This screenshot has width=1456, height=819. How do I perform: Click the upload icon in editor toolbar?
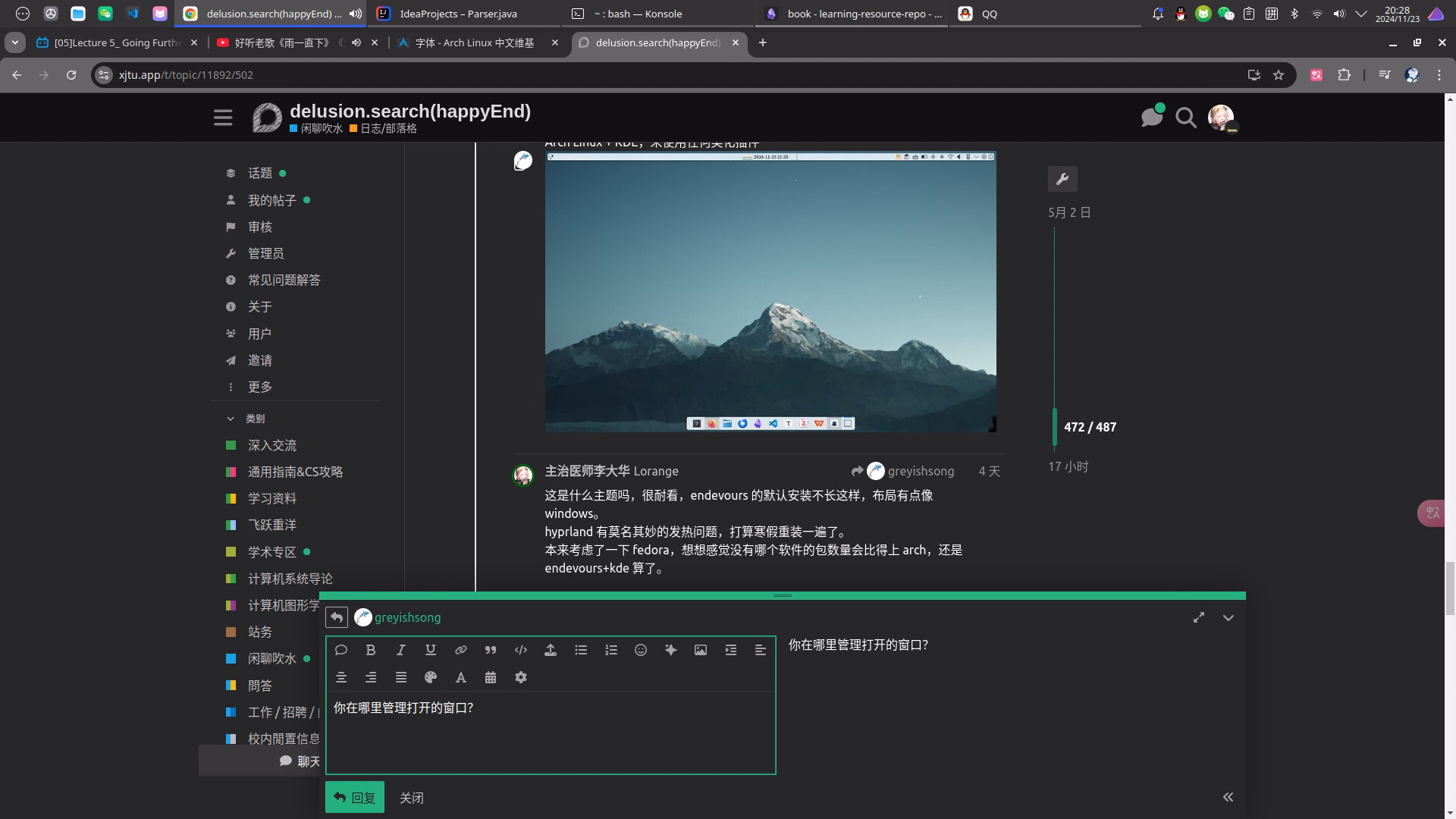[x=551, y=650]
